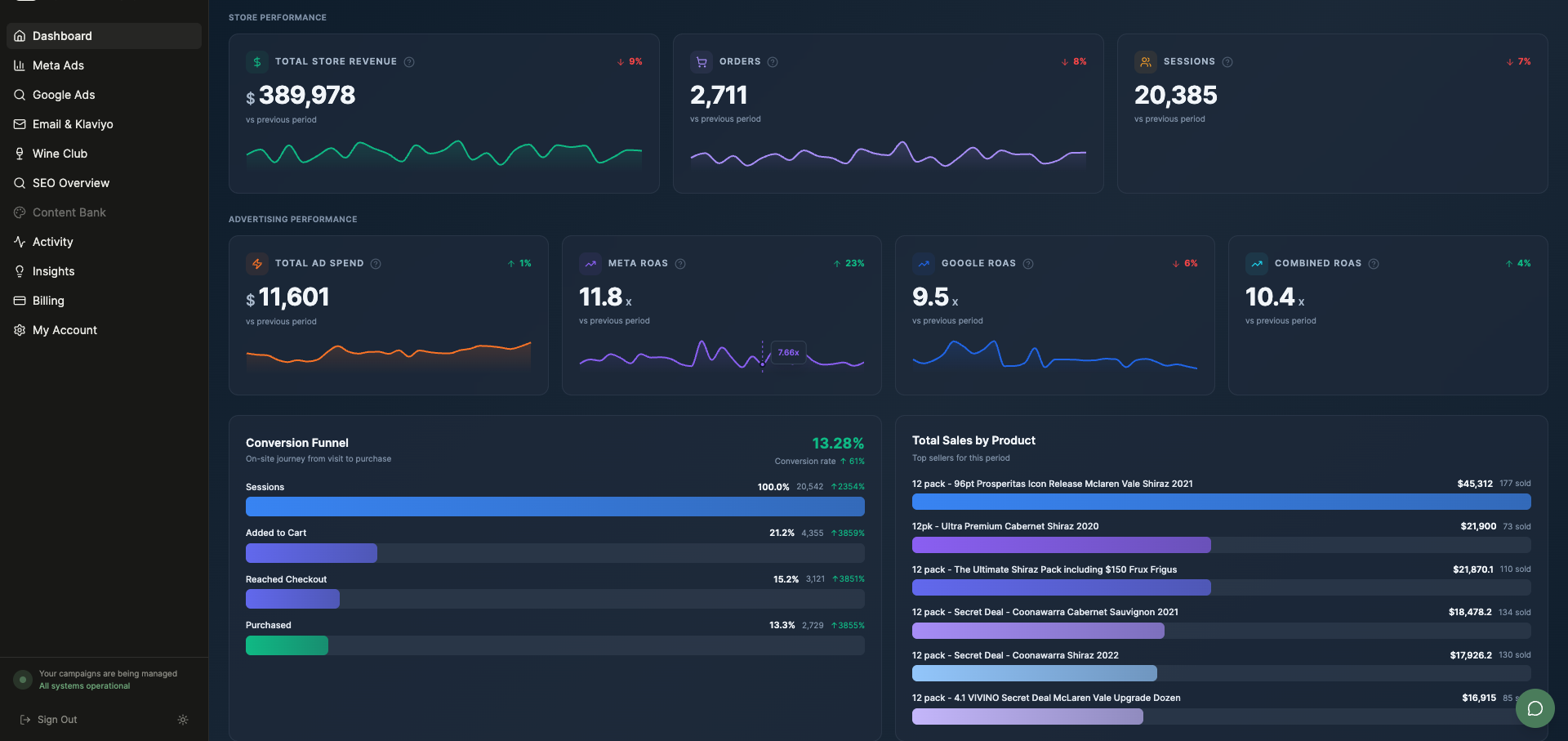This screenshot has width=1568, height=741.
Task: Open Insights from sidebar
Action: pos(104,271)
